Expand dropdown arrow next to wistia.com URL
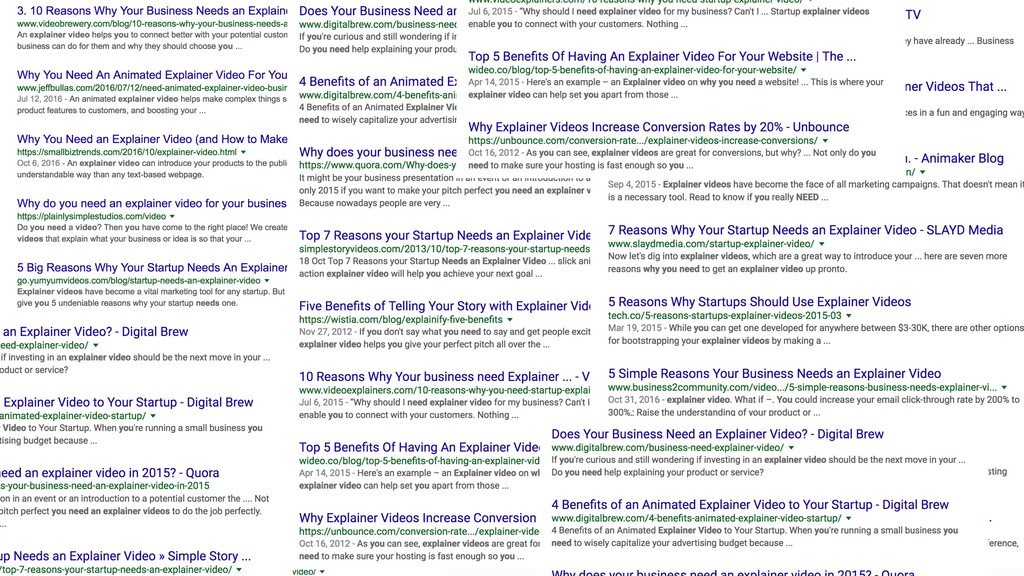This screenshot has height=576, width=1024. 510,320
